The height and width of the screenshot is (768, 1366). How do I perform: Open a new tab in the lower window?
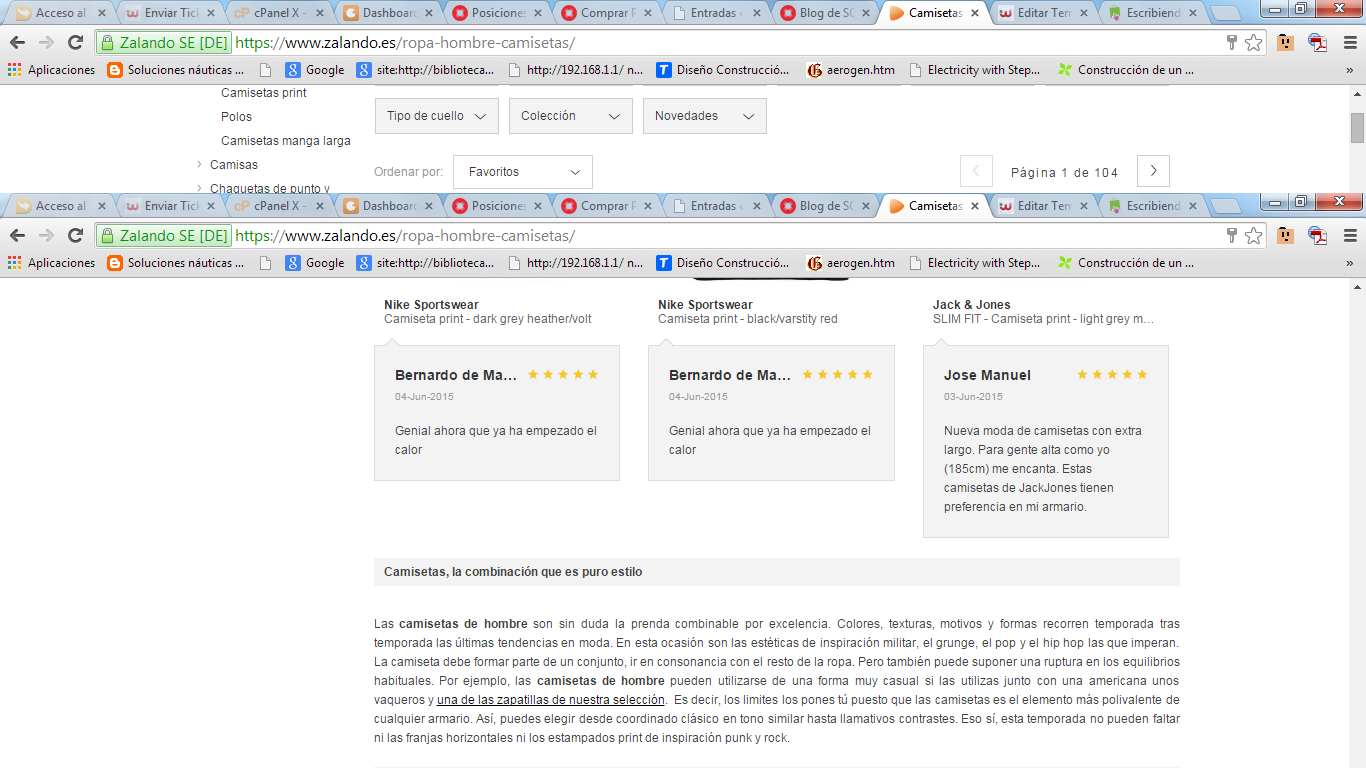[1226, 207]
